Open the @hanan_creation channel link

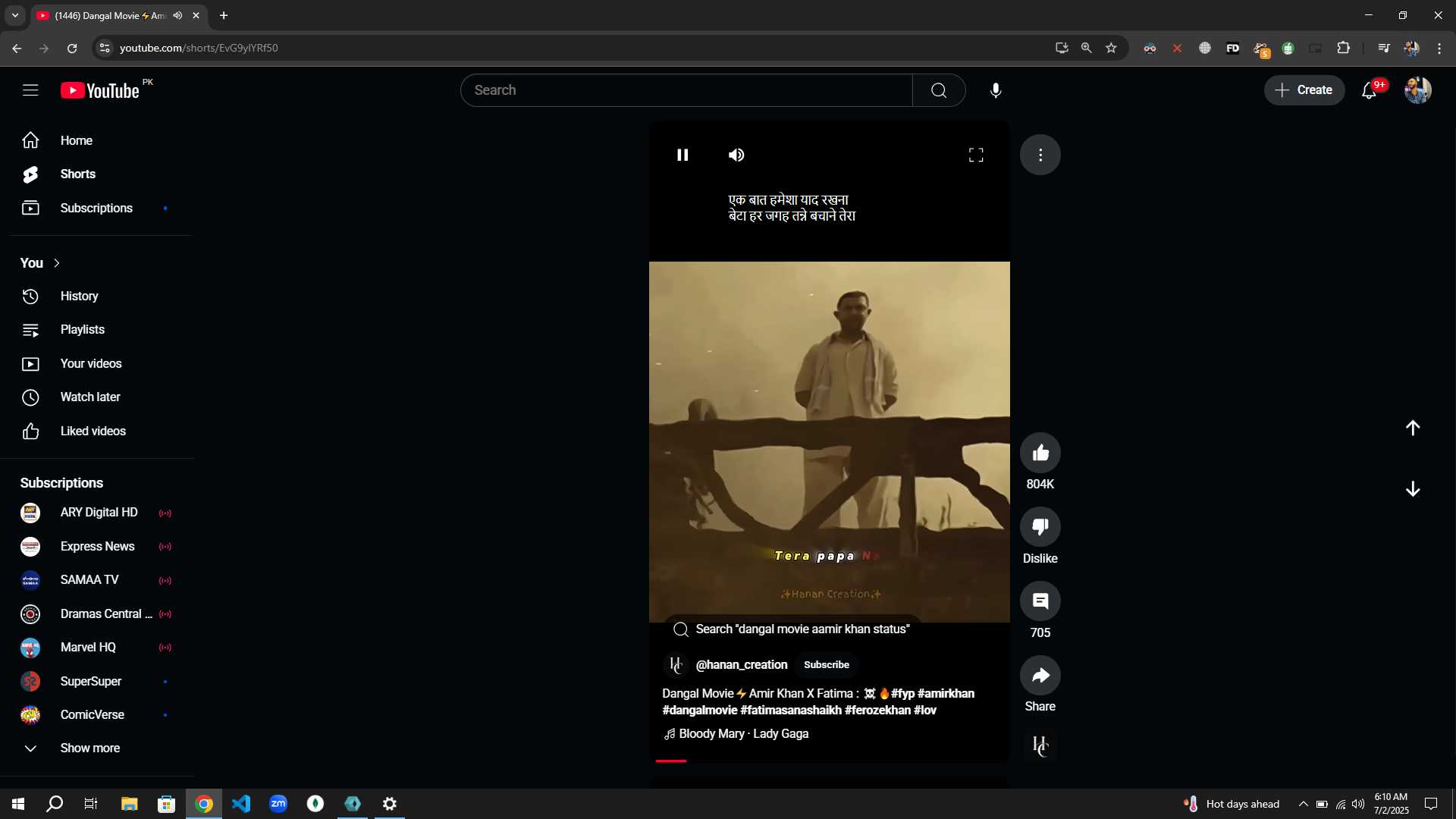pos(741,665)
